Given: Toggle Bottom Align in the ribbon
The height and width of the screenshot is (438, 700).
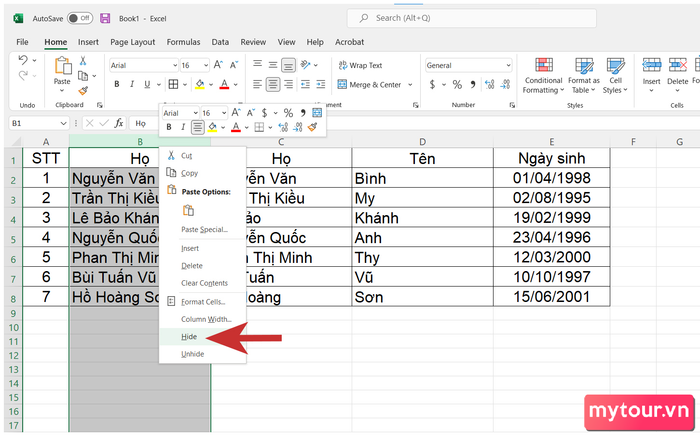Looking at the screenshot, I should pyautogui.click(x=288, y=65).
